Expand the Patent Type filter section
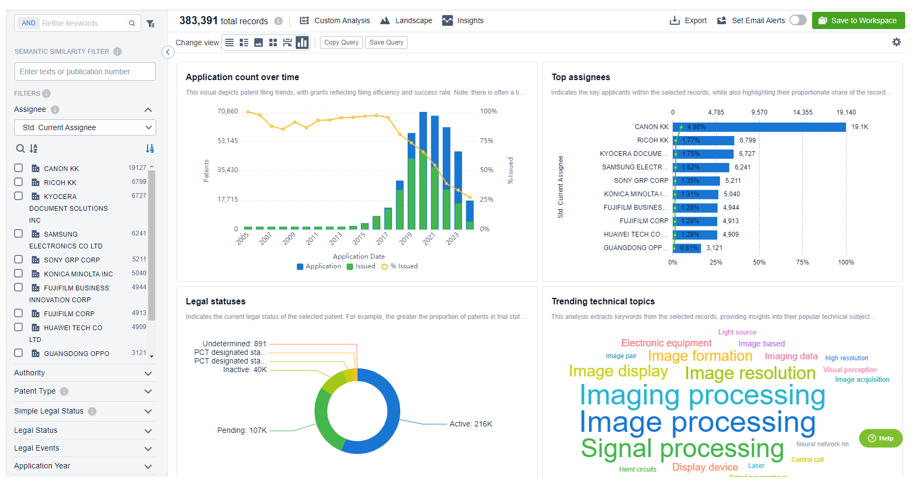The height and width of the screenshot is (482, 914). 84,392
